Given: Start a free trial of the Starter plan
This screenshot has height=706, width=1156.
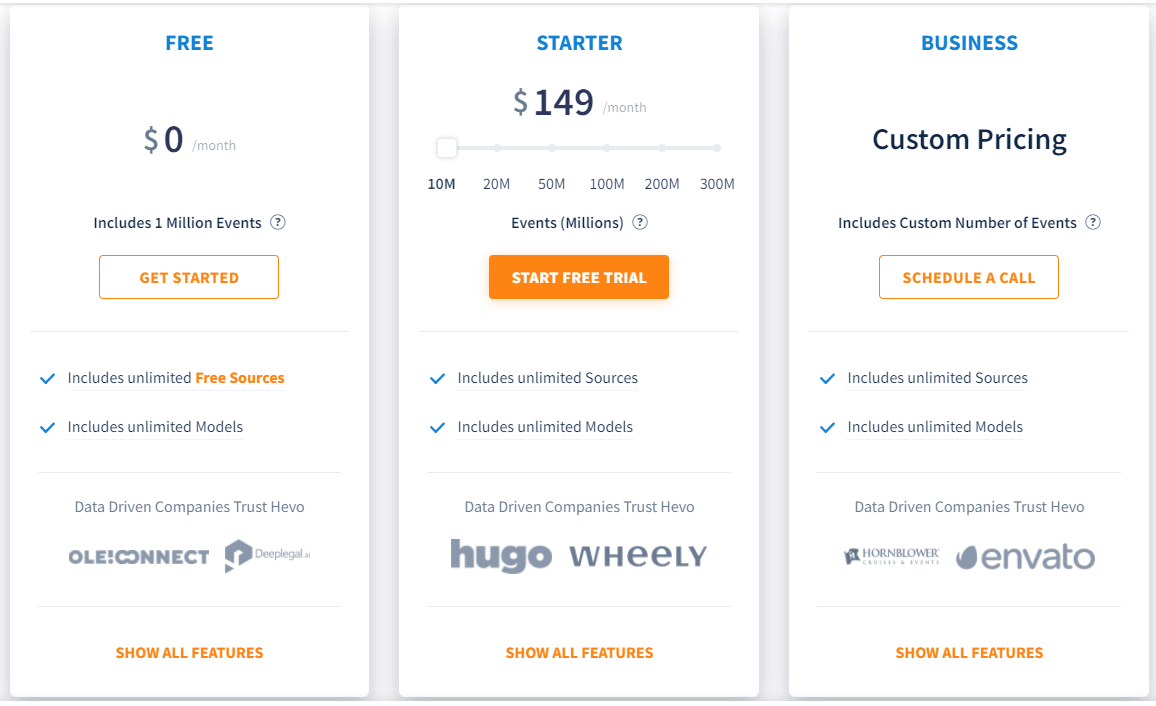Looking at the screenshot, I should tap(579, 277).
